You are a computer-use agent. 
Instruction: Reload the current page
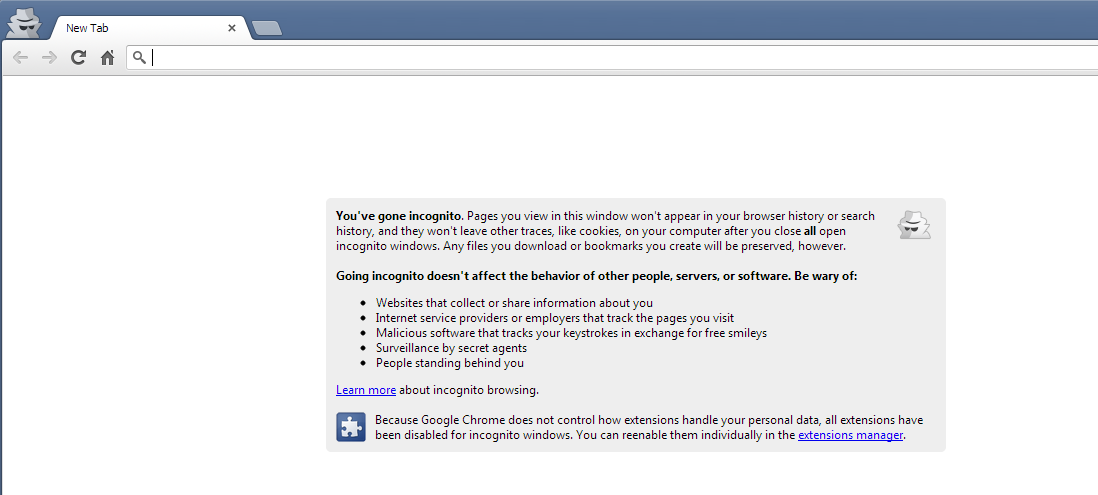click(x=78, y=58)
